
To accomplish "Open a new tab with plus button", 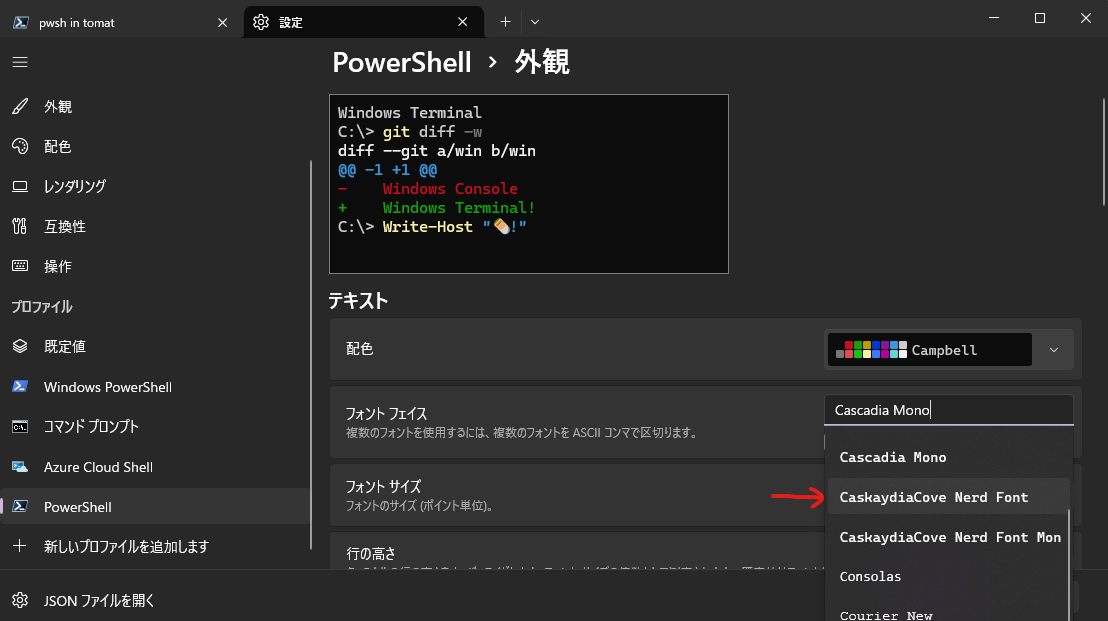I will [x=505, y=22].
